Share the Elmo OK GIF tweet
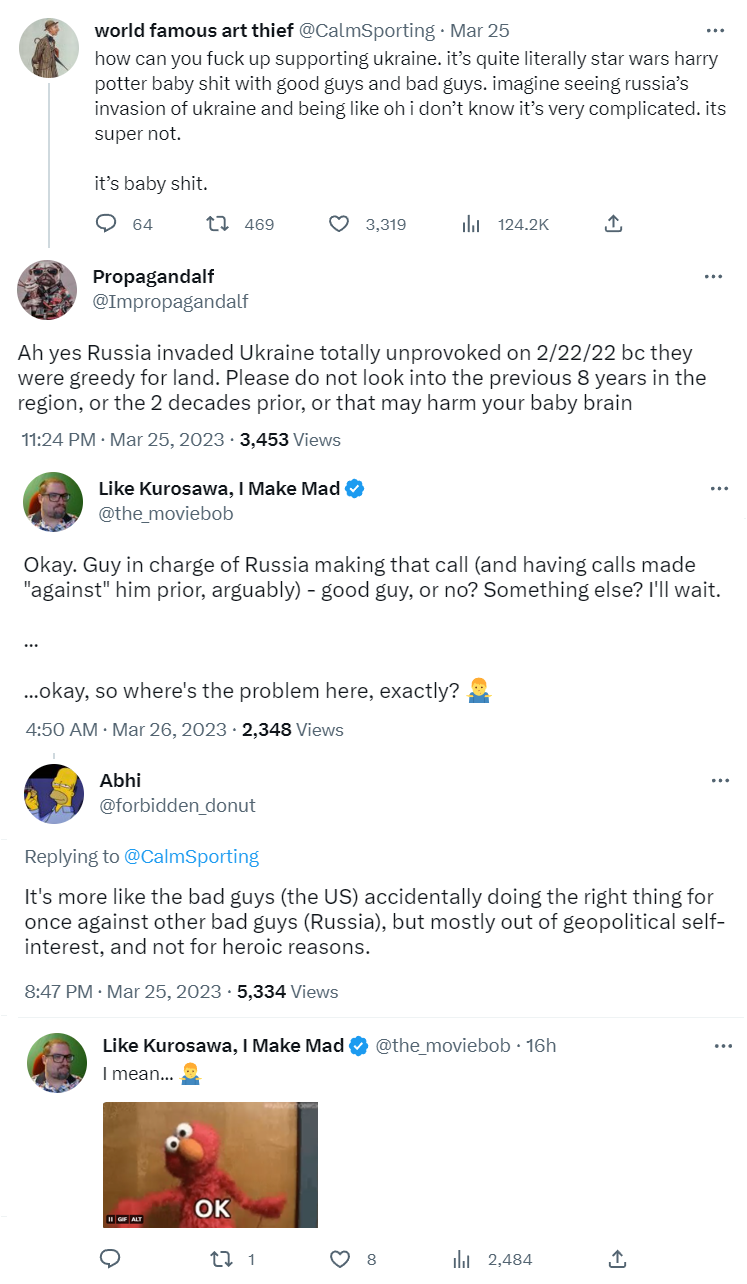This screenshot has width=747, height=1284. pyautogui.click(x=618, y=1258)
